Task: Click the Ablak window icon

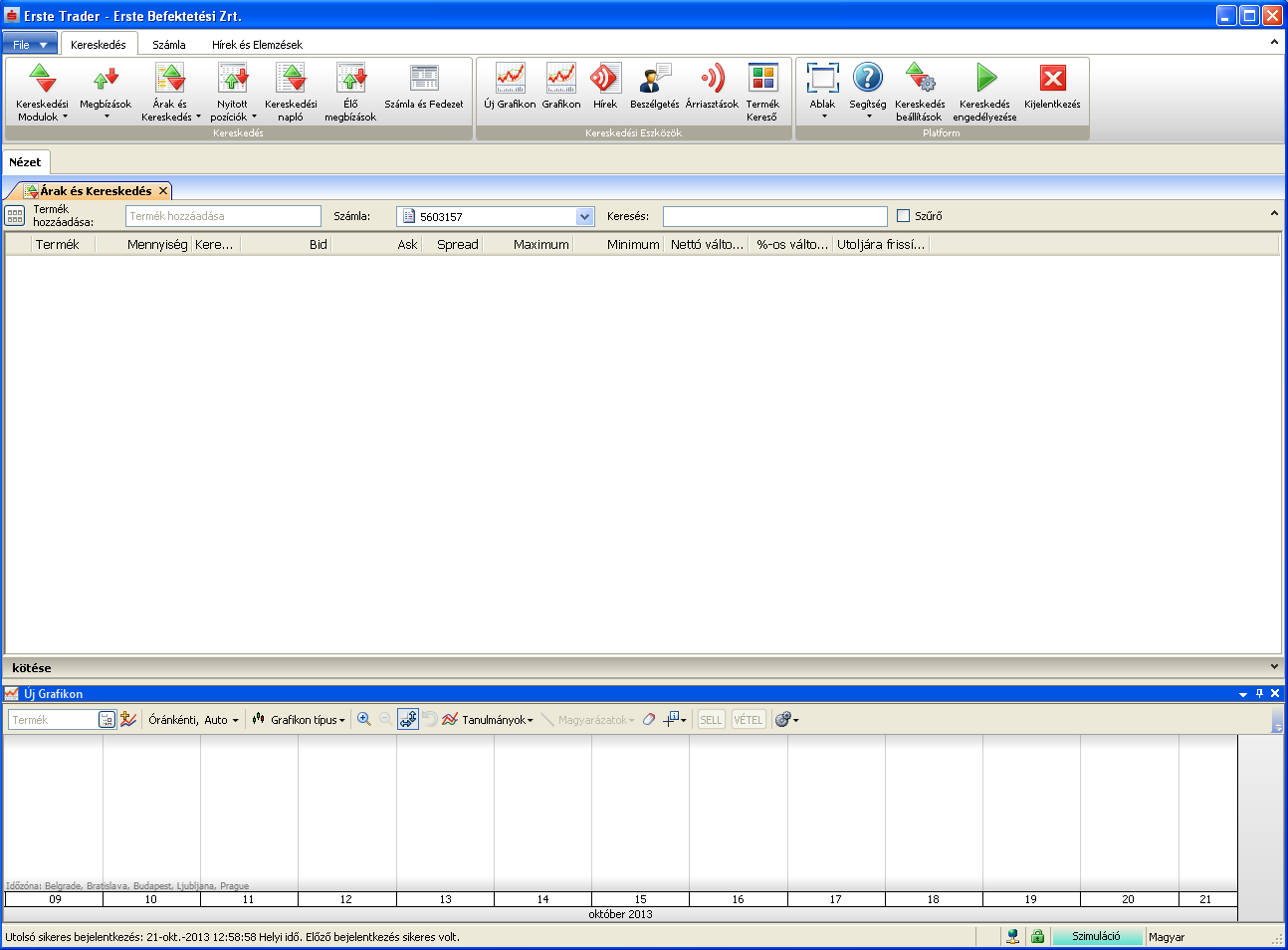Action: coord(822,78)
